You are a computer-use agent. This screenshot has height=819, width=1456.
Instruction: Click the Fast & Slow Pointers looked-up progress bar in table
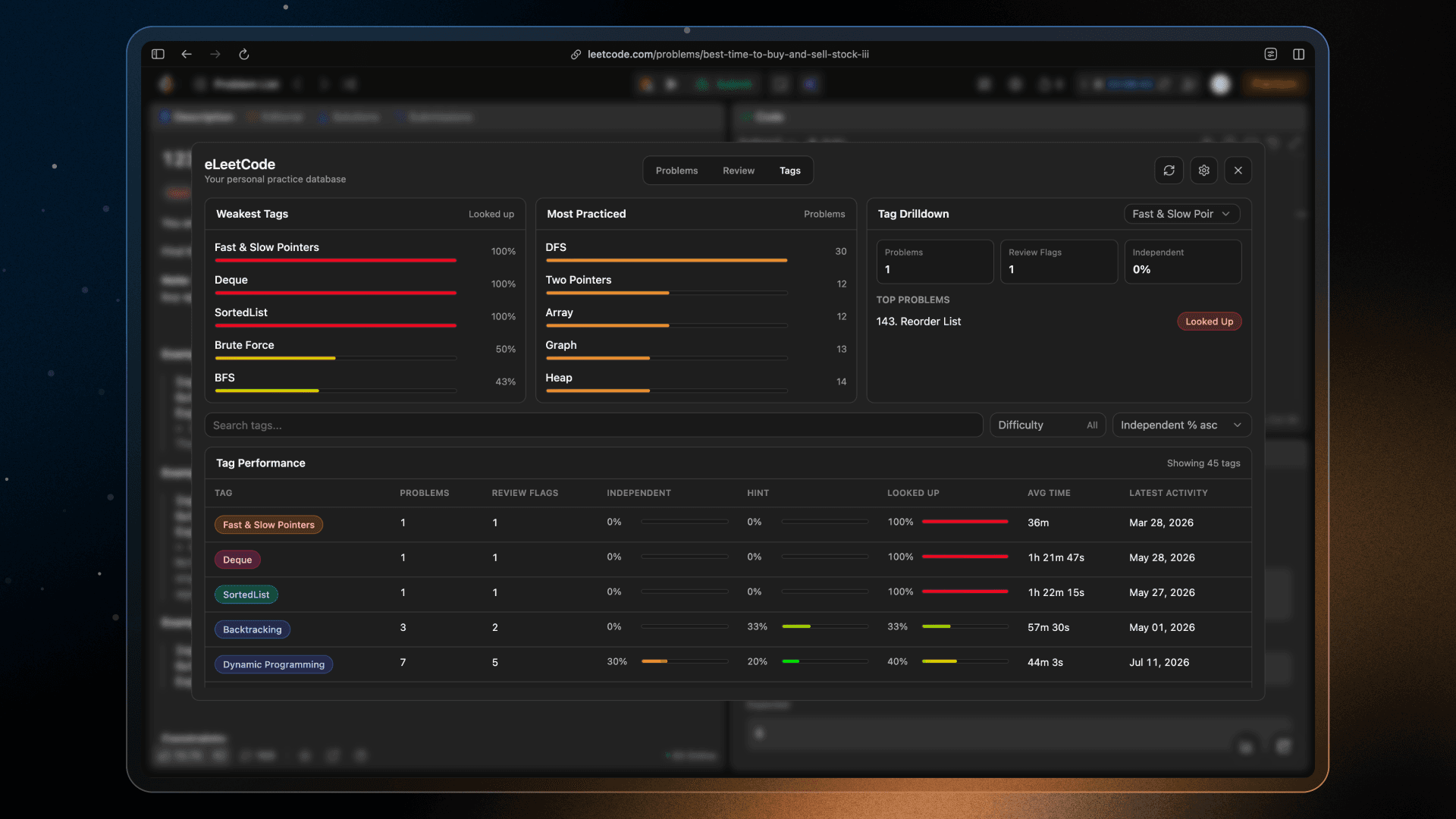click(x=965, y=522)
